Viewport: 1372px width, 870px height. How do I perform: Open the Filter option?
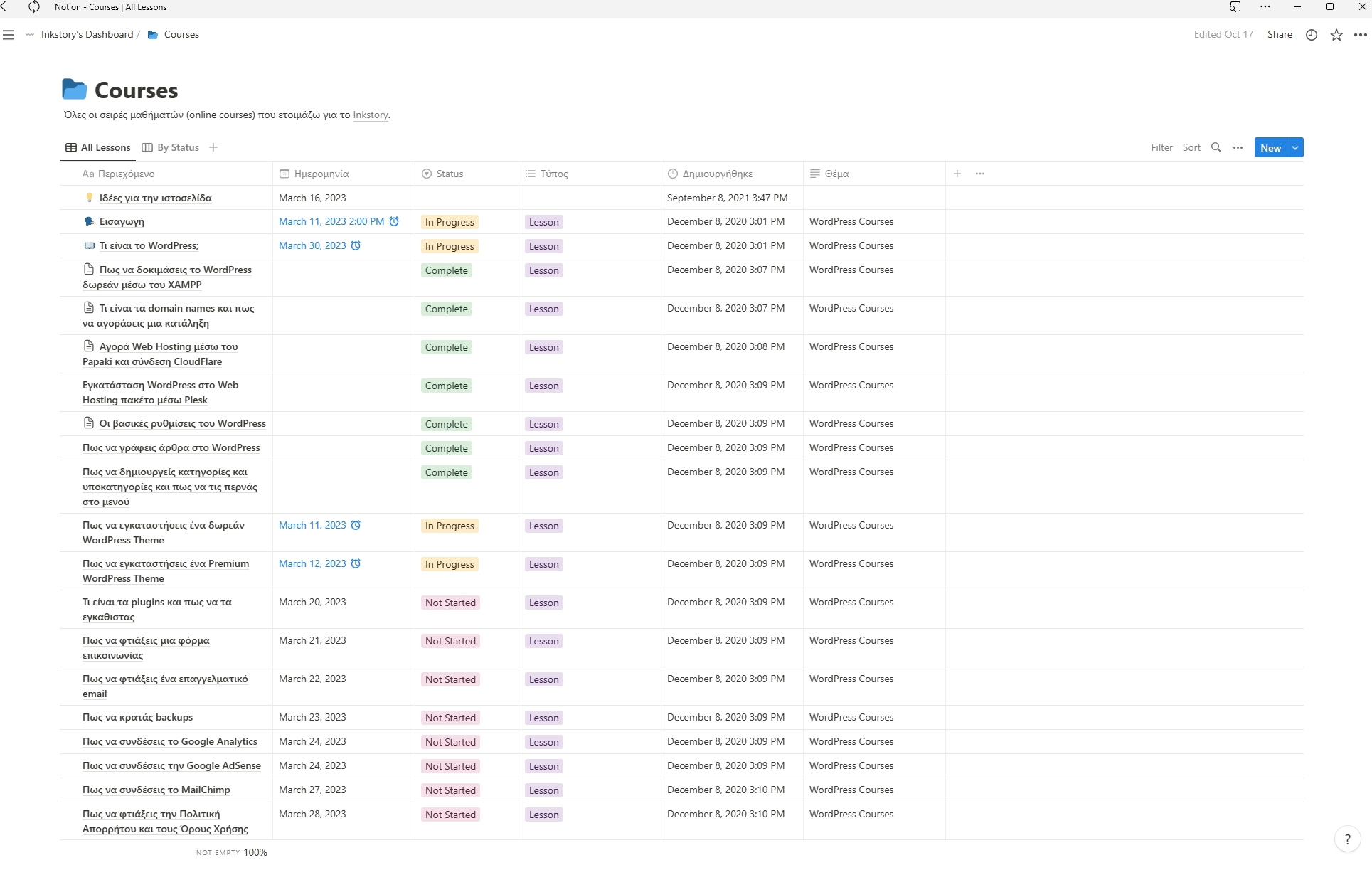click(1161, 147)
